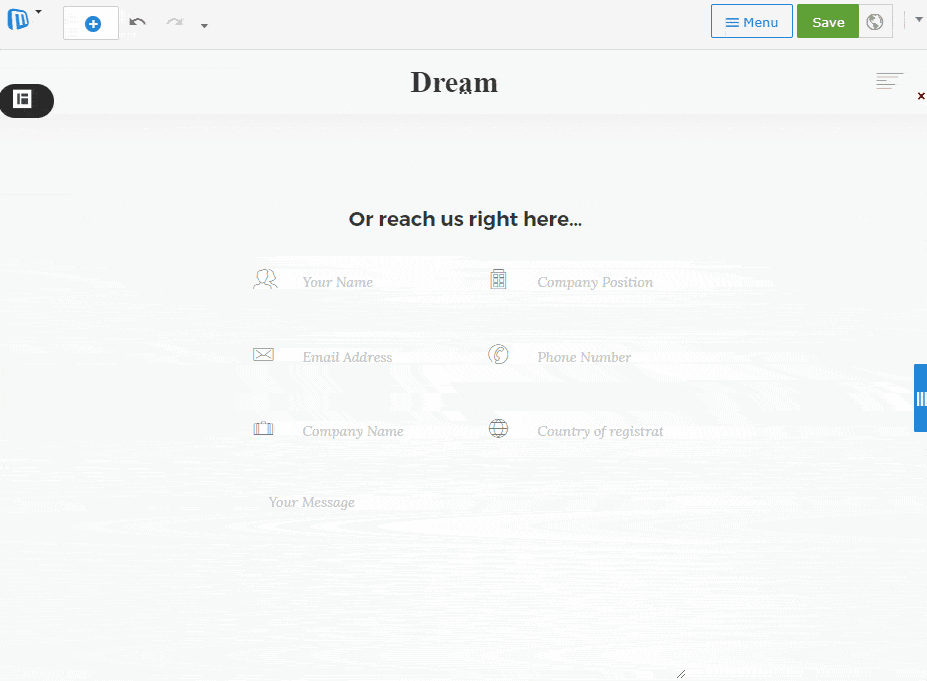Image resolution: width=927 pixels, height=681 pixels.
Task: Click the message box resize handle
Action: [681, 674]
